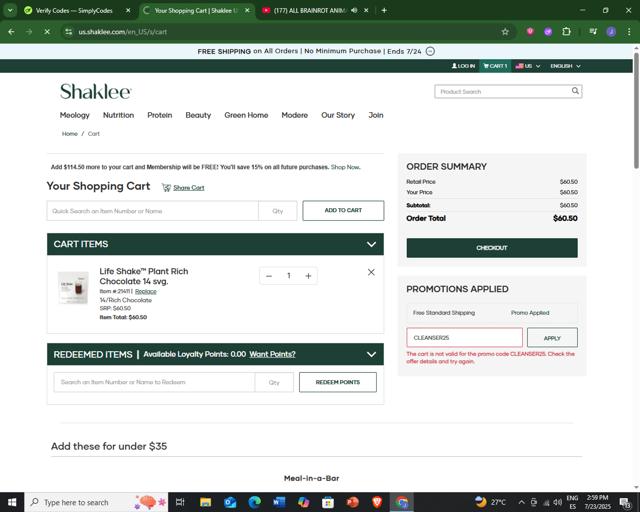The image size is (640, 512).
Task: Open Microsoft Edge from the taskbar
Action: [x=254, y=502]
